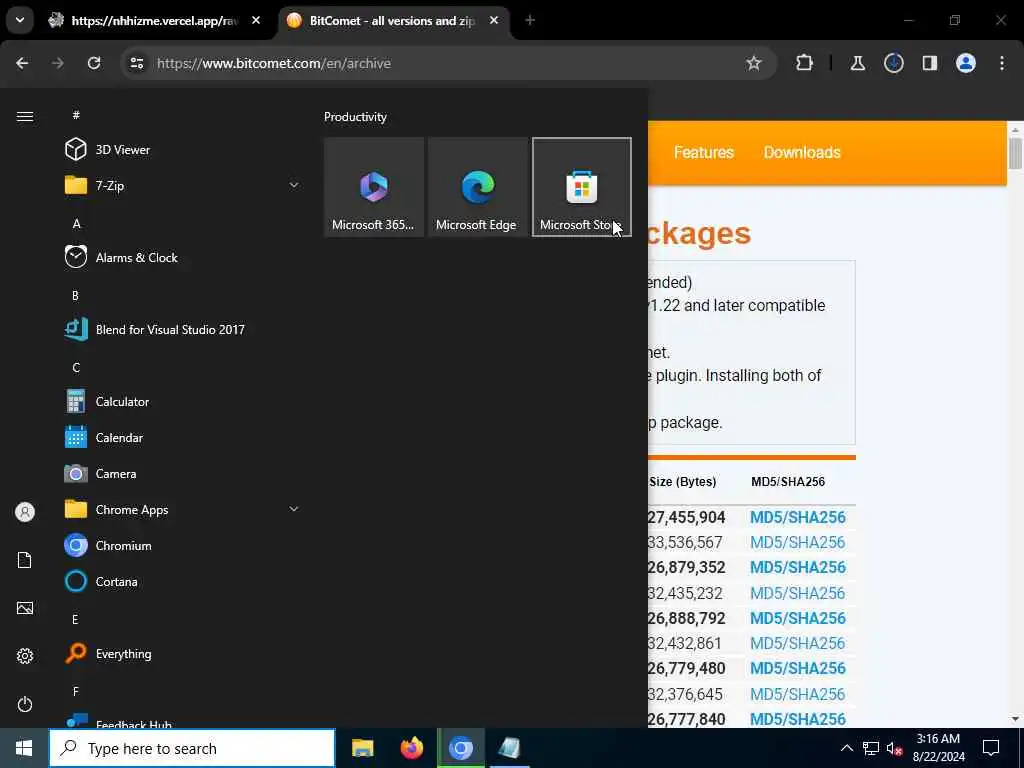Open the browser Extensions puzzle icon
The image size is (1024, 768).
805,63
